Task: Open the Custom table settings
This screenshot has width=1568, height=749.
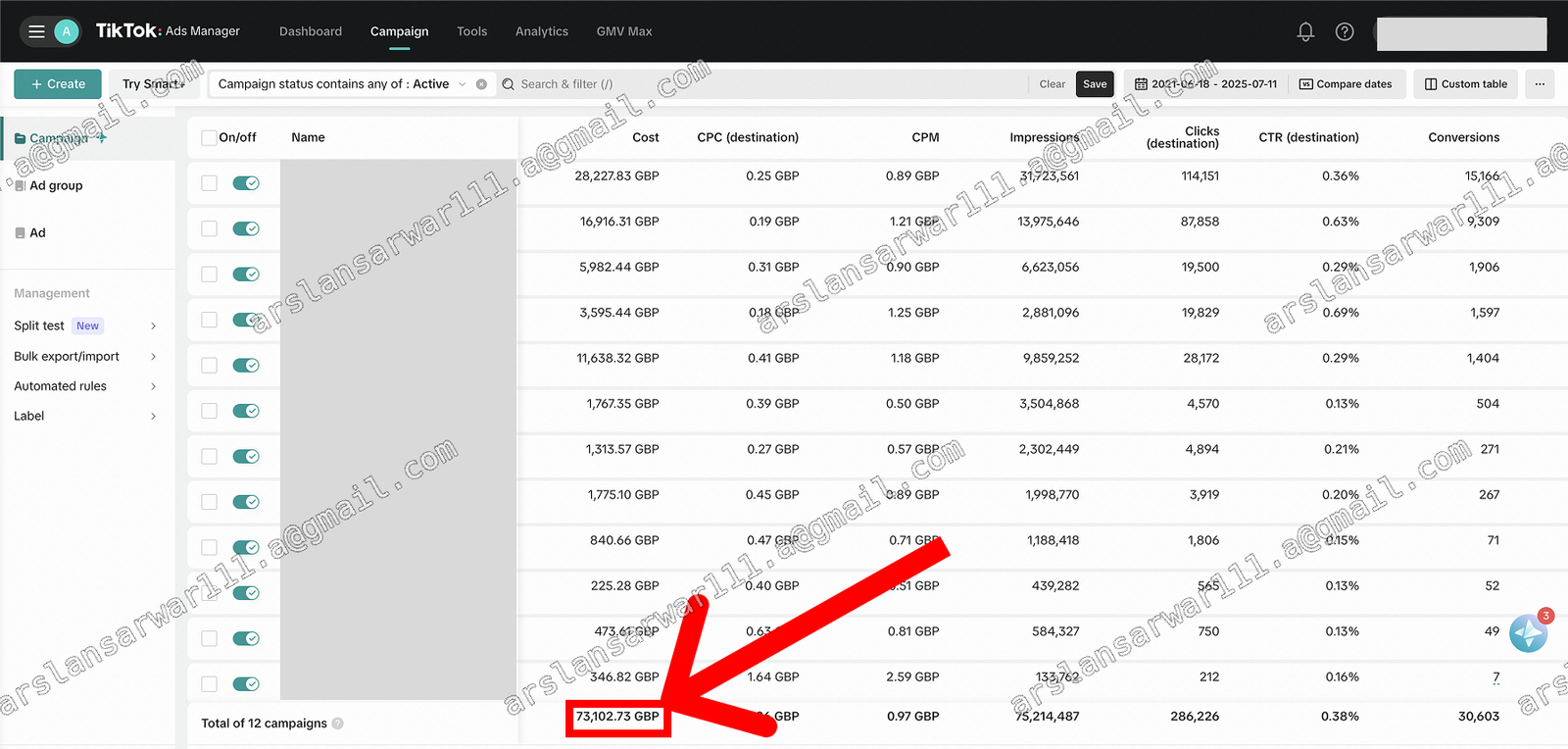Action: tap(1466, 84)
